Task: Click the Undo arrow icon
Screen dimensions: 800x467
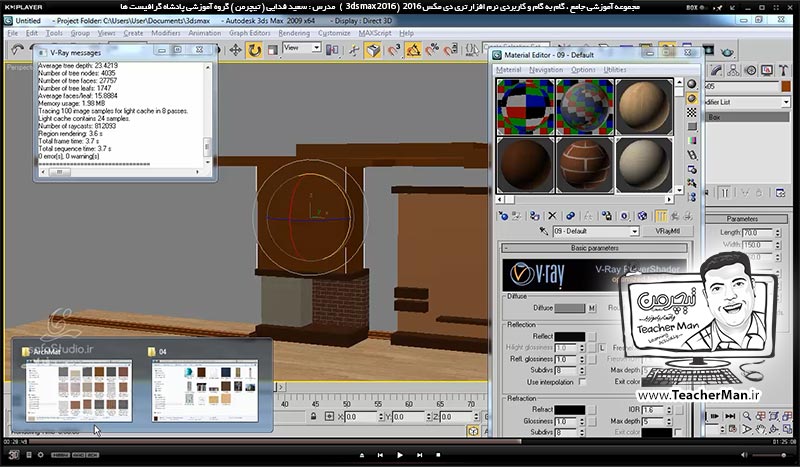Action: pos(17,50)
